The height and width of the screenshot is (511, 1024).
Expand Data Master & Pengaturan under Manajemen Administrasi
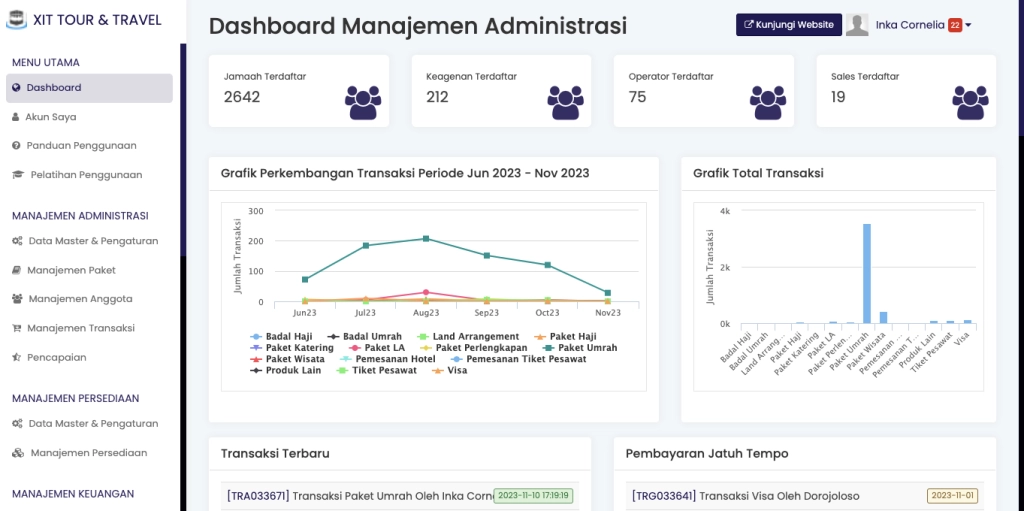(x=93, y=241)
